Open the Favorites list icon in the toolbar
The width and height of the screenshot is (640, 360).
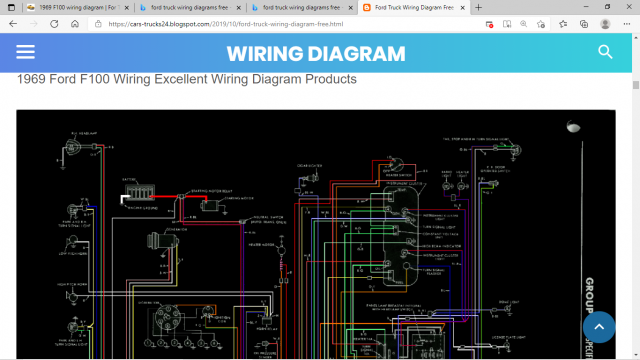point(563,24)
